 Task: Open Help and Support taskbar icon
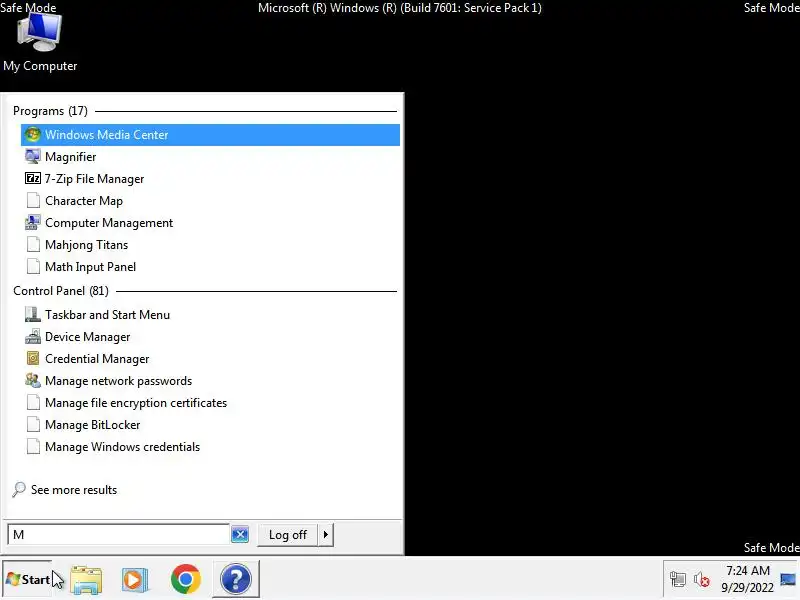click(x=235, y=579)
